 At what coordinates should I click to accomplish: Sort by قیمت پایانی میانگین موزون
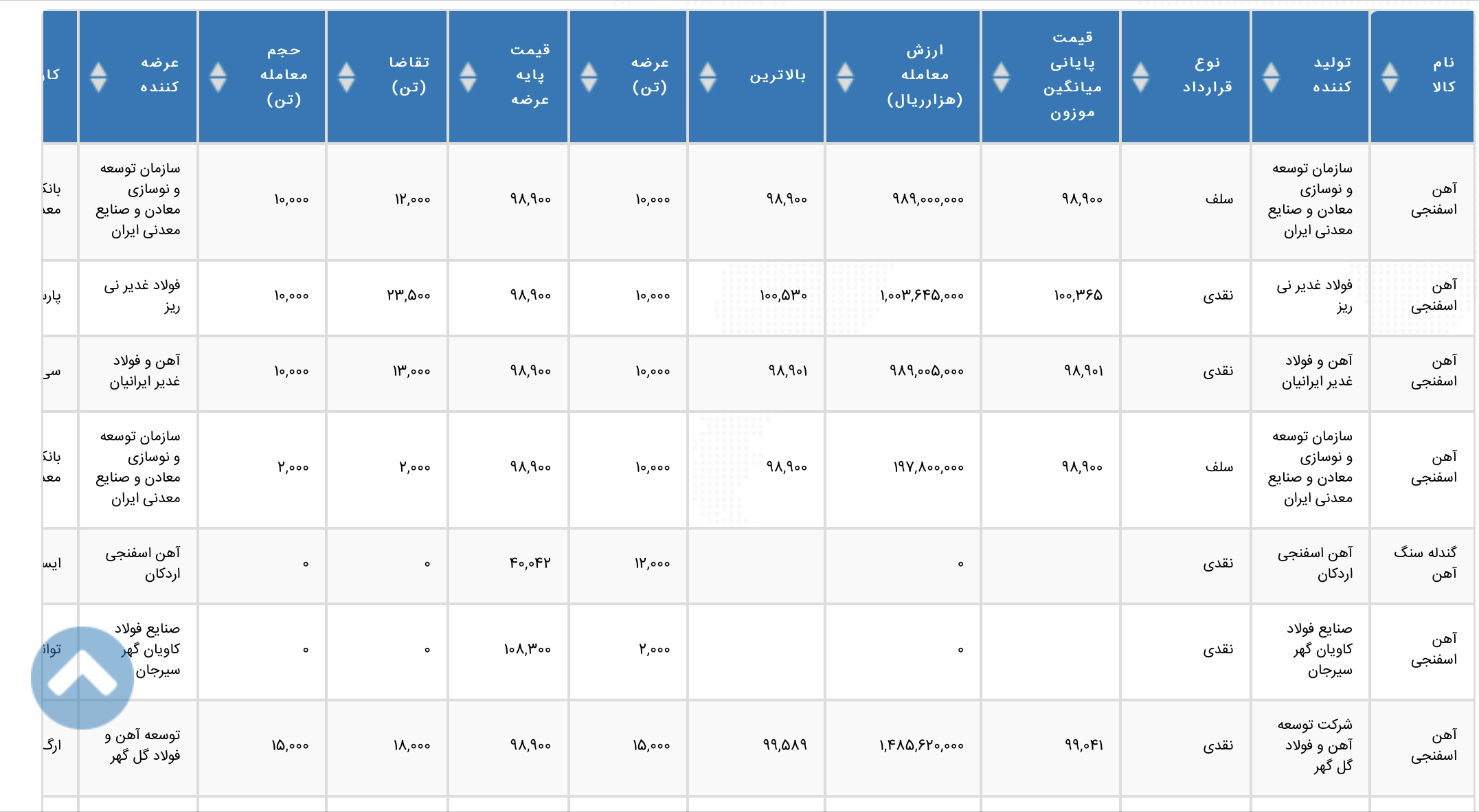click(1001, 76)
